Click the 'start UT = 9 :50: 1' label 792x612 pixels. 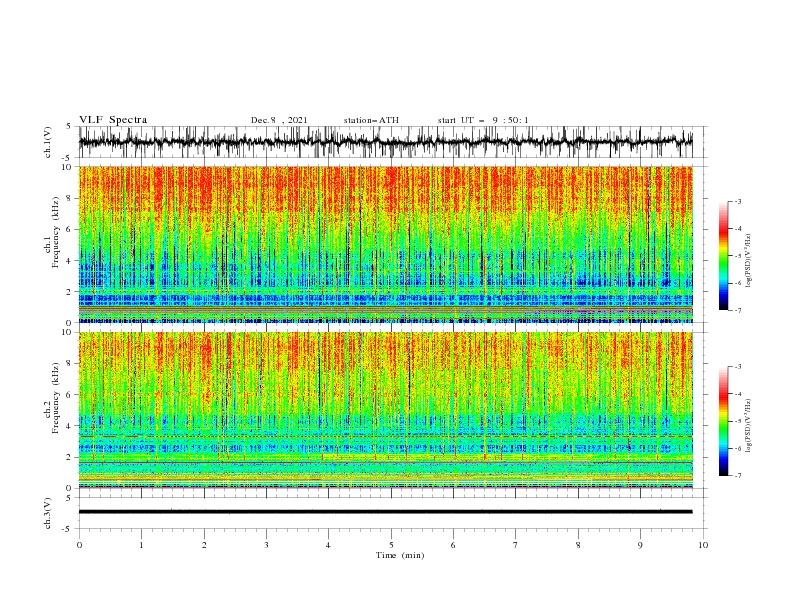click(483, 120)
